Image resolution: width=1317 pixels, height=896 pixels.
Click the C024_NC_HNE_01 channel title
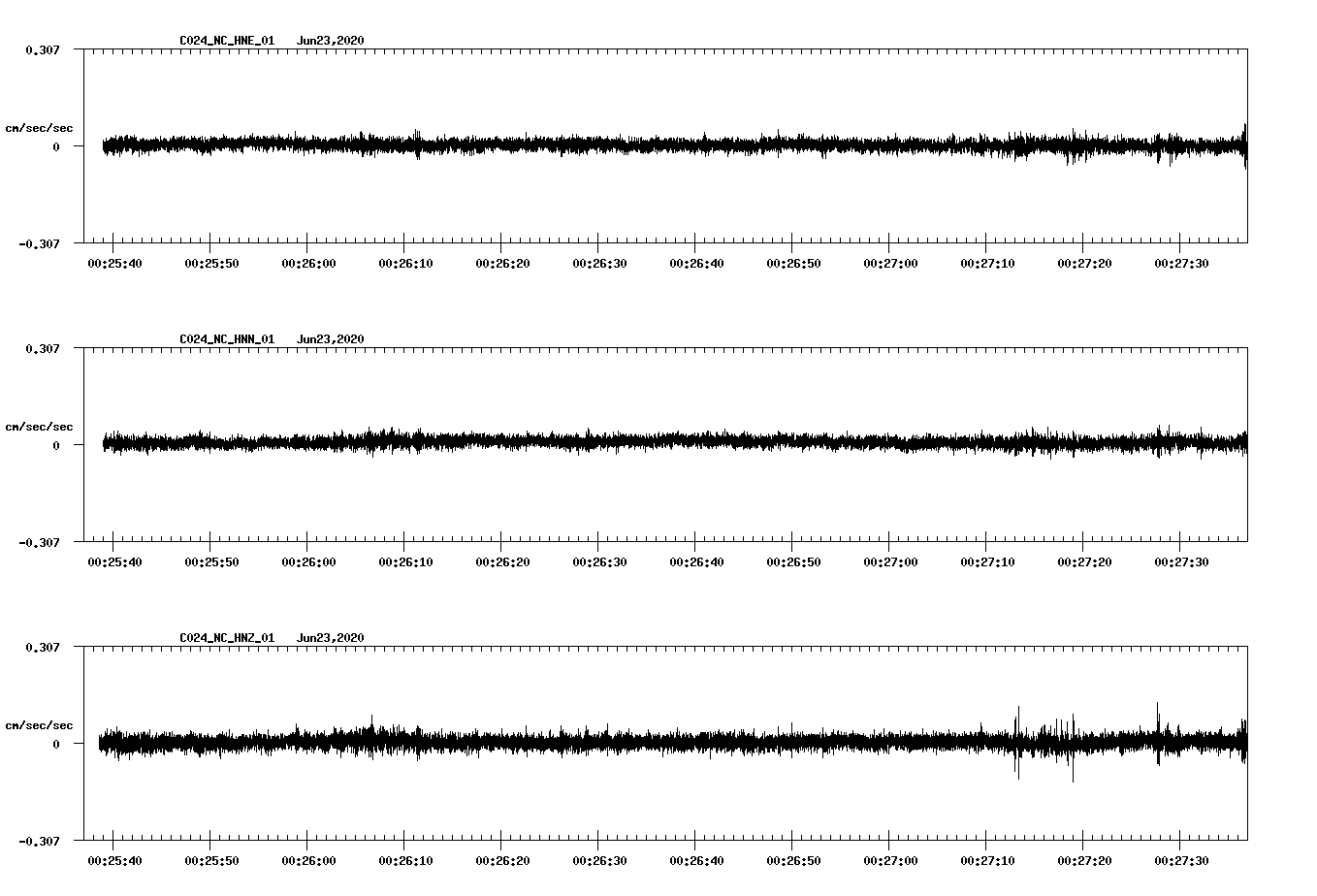pos(227,41)
